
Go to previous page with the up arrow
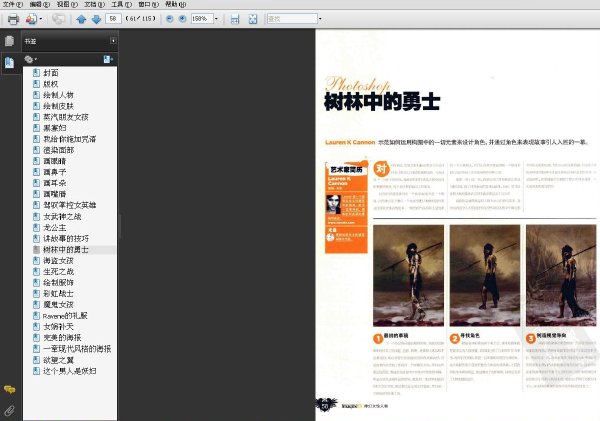coord(81,19)
